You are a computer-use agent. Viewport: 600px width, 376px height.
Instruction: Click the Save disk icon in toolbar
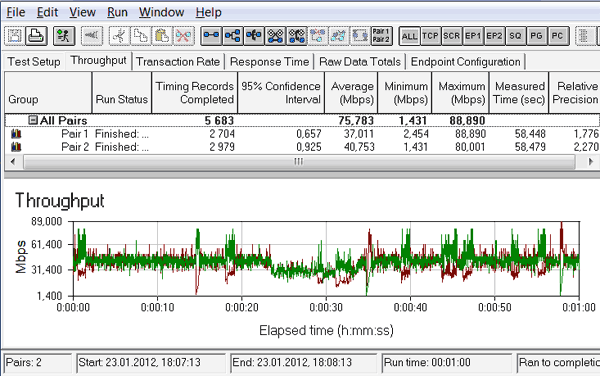pyautogui.click(x=15, y=36)
